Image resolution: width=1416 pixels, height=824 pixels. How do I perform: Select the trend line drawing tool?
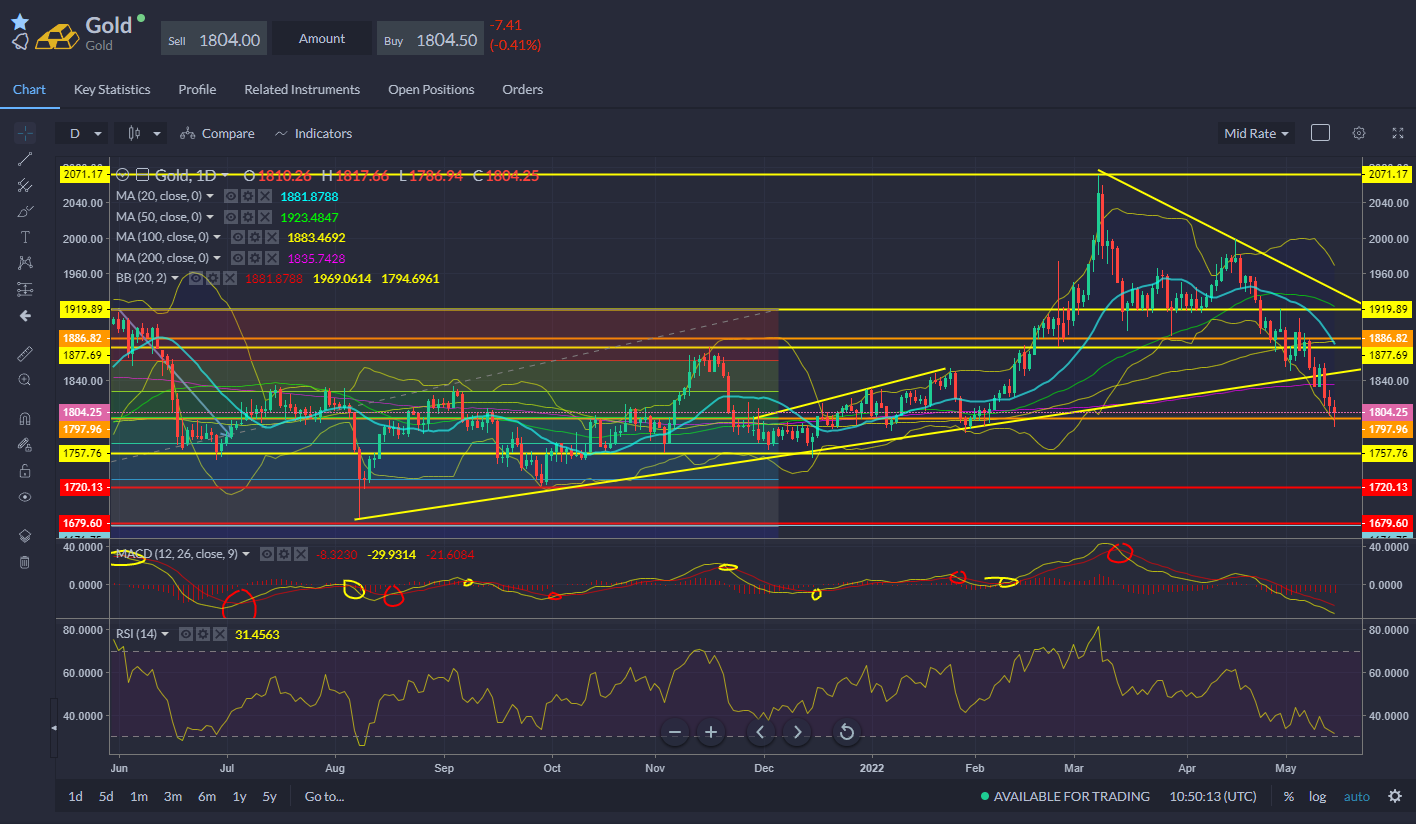coord(25,159)
